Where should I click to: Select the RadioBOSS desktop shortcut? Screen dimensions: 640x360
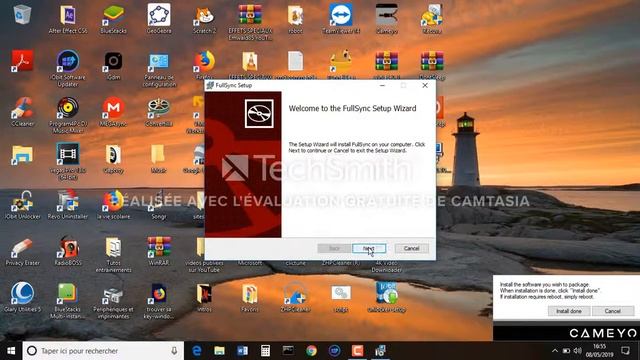pyautogui.click(x=68, y=251)
